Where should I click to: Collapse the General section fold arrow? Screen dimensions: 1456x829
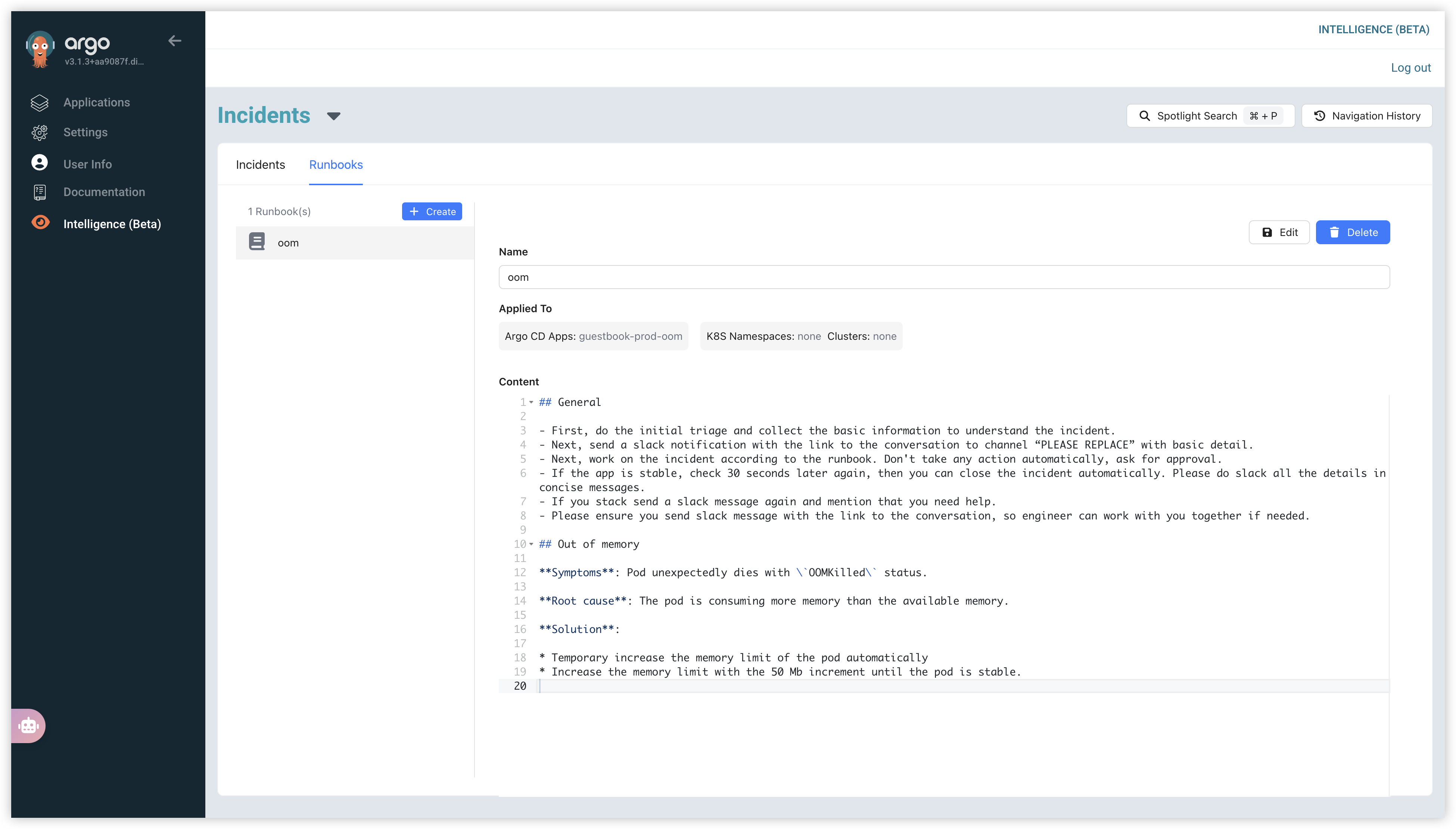(x=532, y=402)
